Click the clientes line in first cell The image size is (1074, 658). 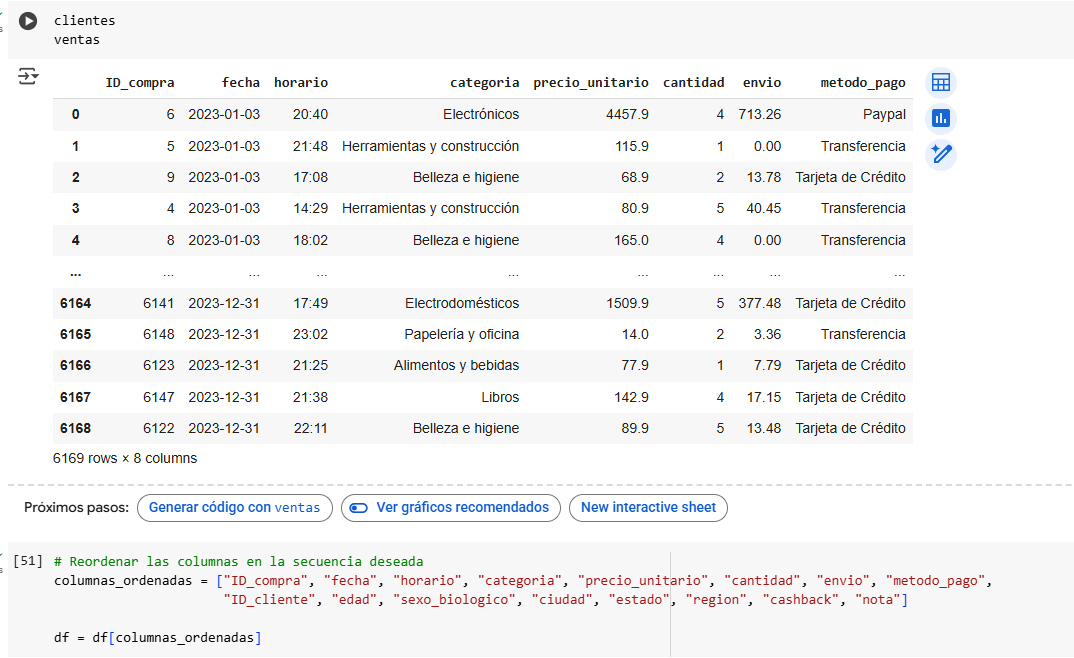point(84,21)
